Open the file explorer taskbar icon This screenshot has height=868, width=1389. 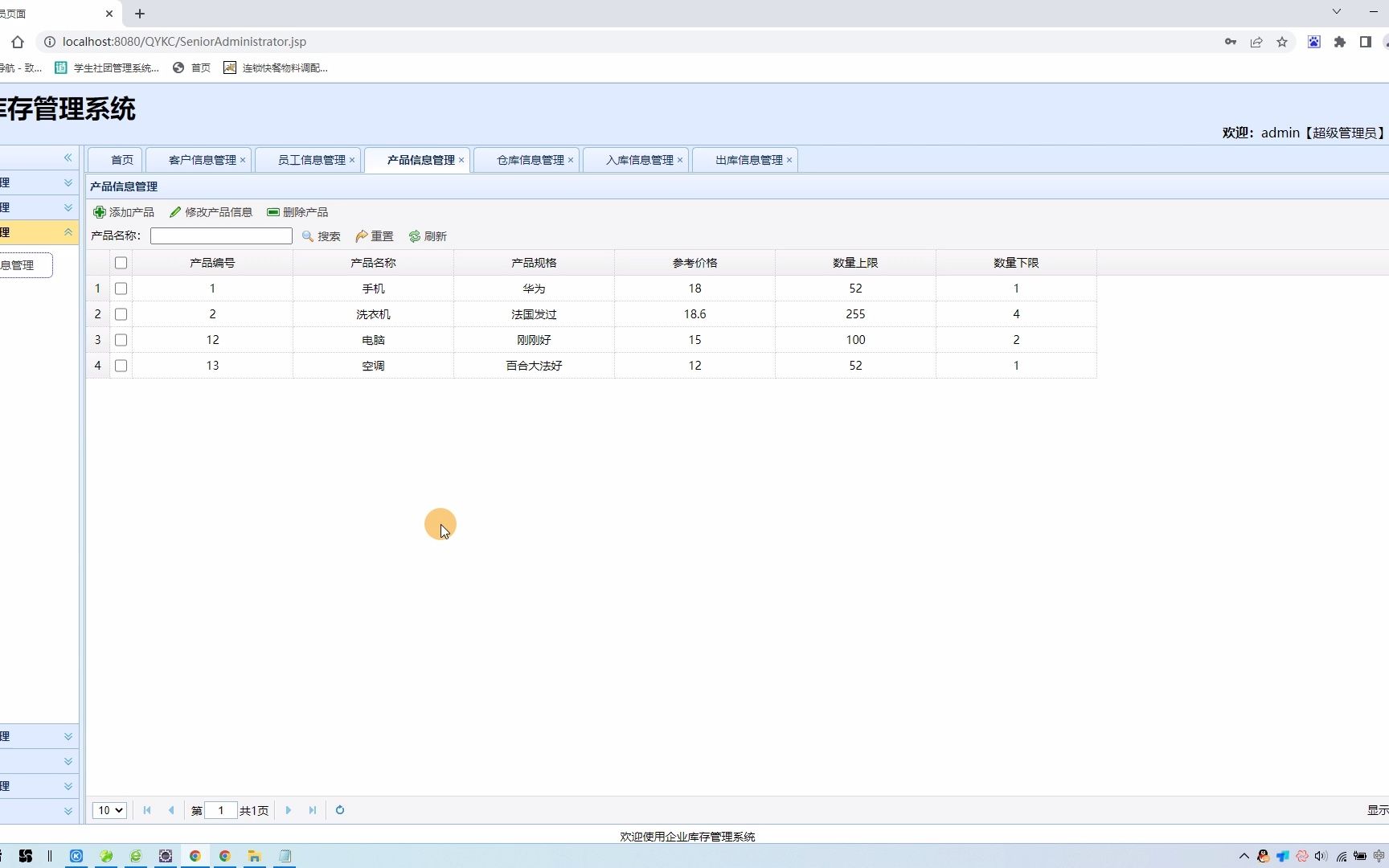coord(255,856)
